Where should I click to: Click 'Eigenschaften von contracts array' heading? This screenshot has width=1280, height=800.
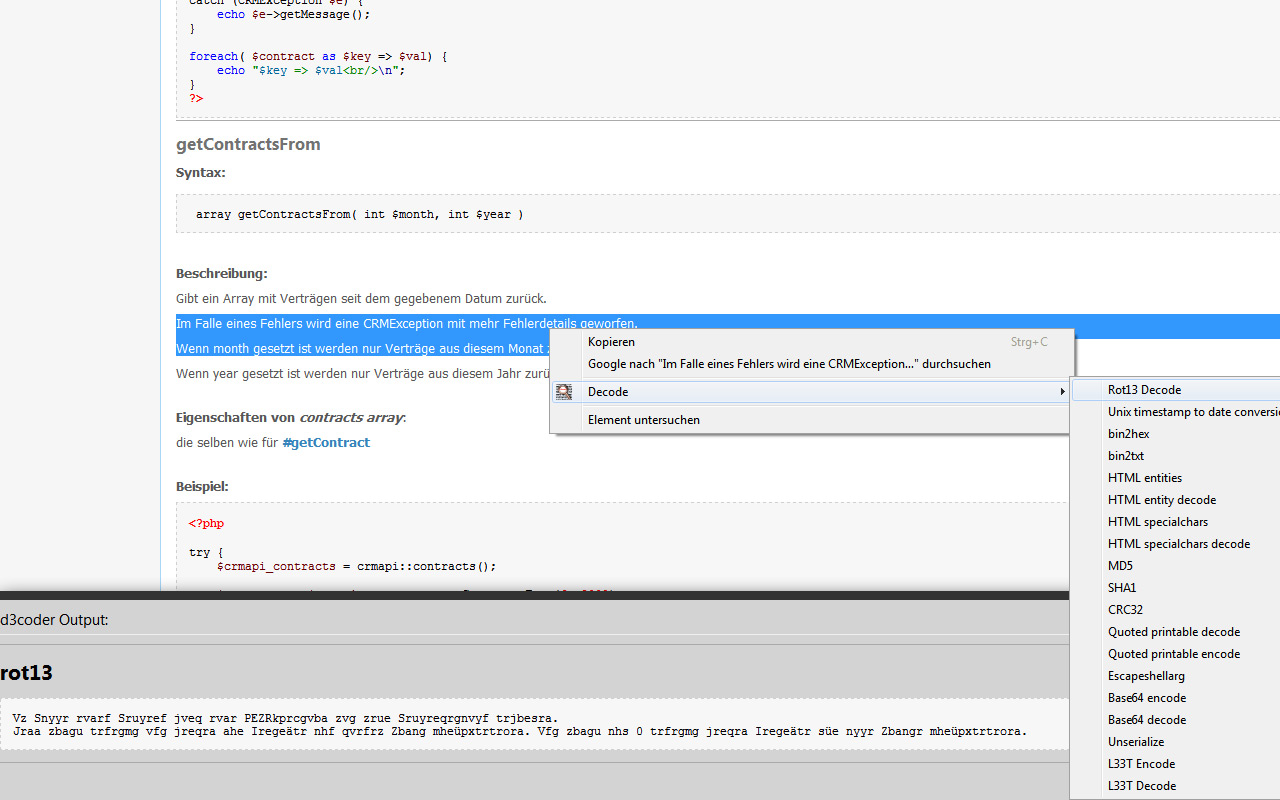point(291,418)
